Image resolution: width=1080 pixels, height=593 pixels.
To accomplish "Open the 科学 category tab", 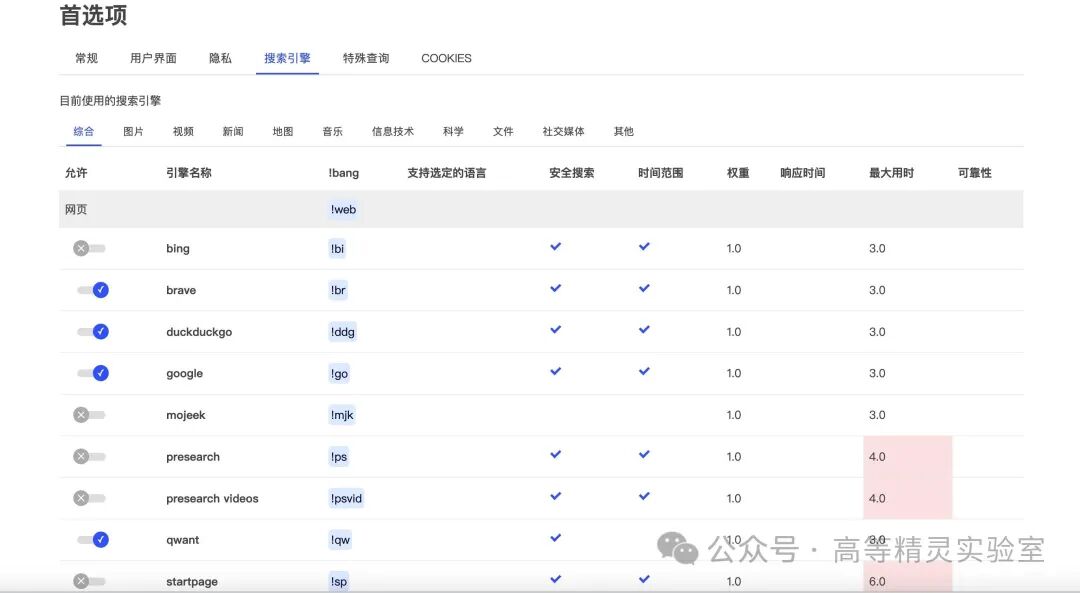I will pyautogui.click(x=453, y=132).
